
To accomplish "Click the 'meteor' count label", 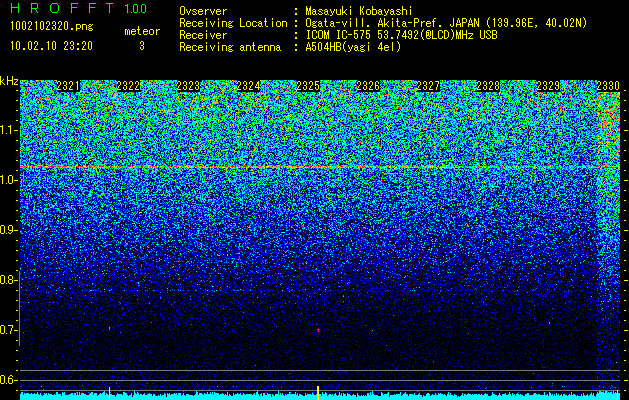I will coord(142,31).
